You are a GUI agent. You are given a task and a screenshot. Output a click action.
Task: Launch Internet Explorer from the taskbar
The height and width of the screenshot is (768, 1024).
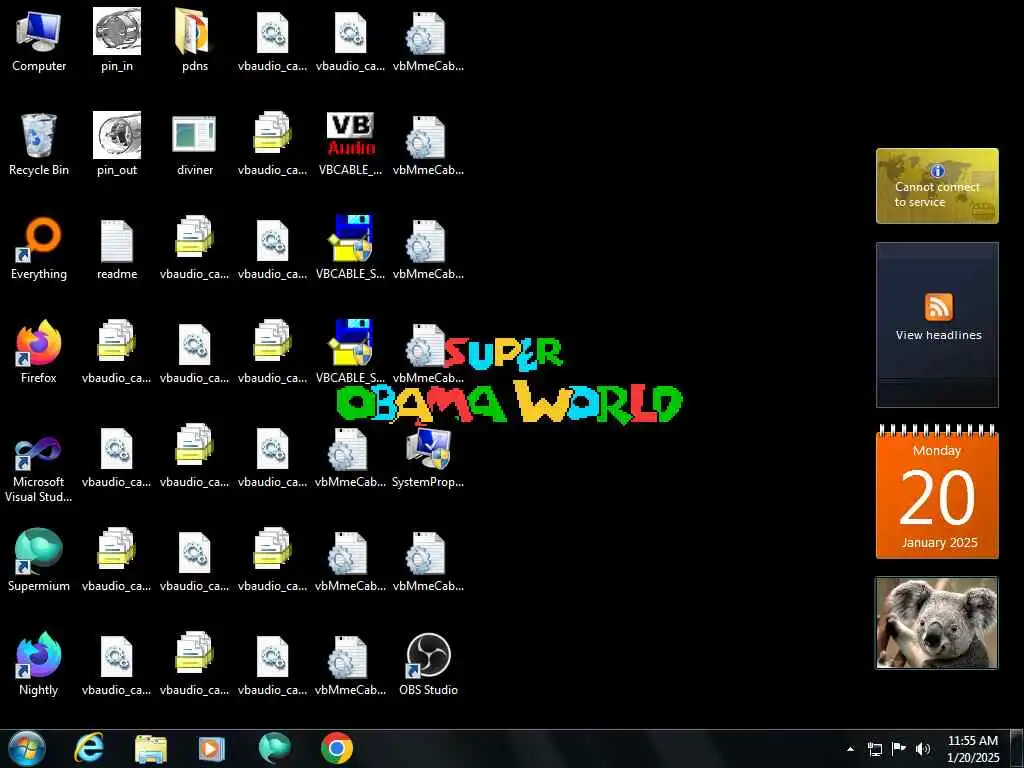coord(88,748)
